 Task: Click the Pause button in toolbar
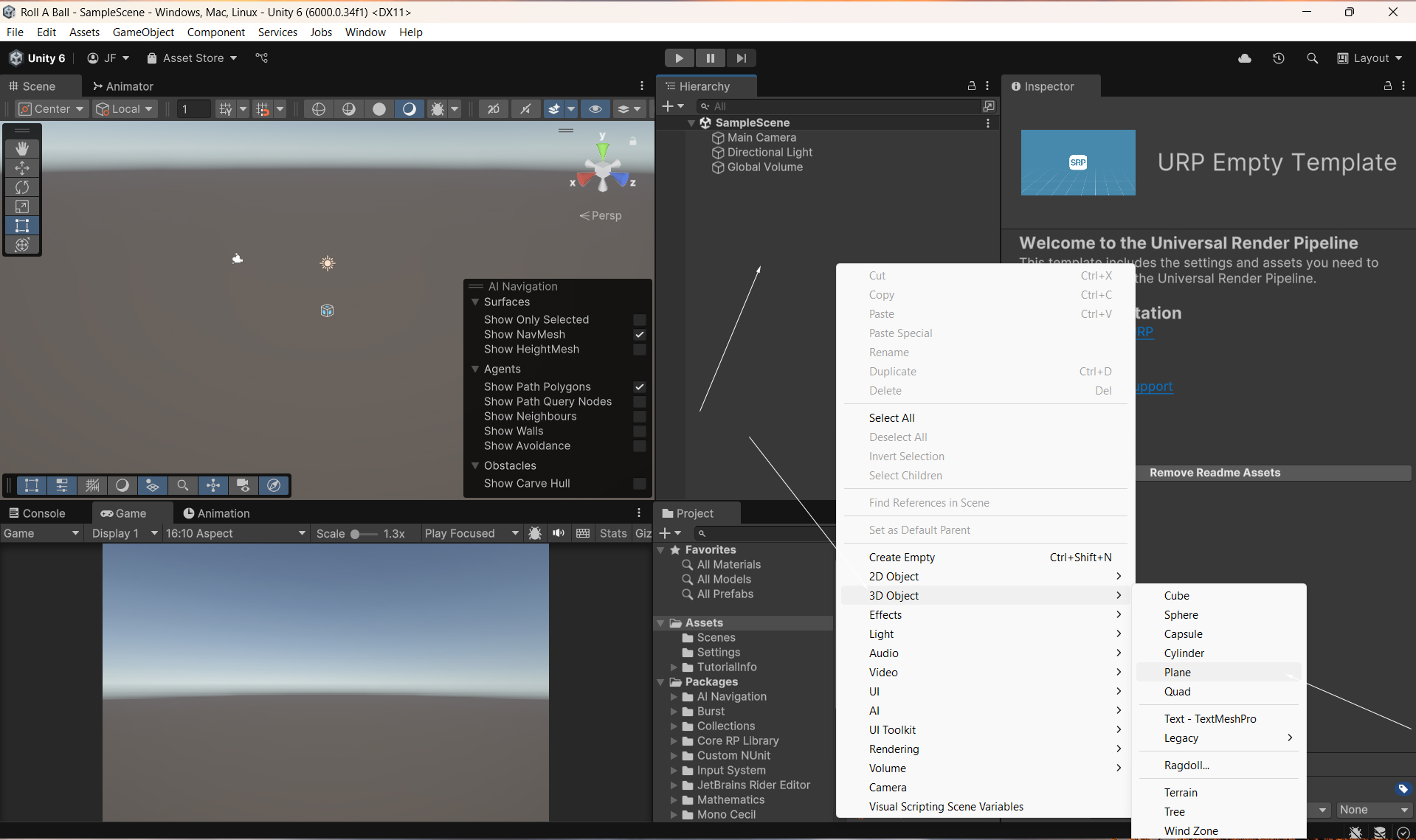click(x=710, y=58)
